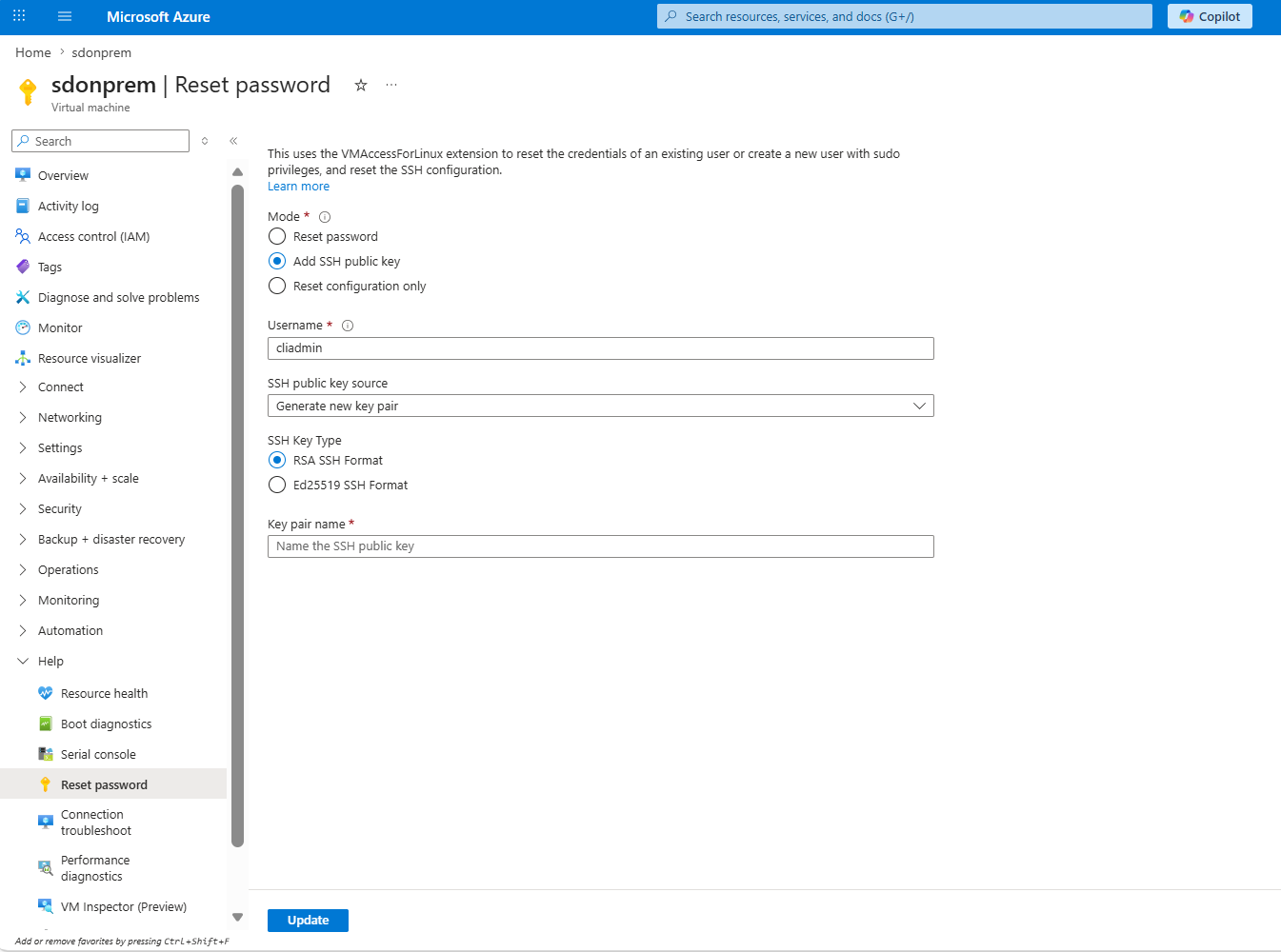1281x952 pixels.
Task: Follow the Learn more link
Action: (x=298, y=187)
